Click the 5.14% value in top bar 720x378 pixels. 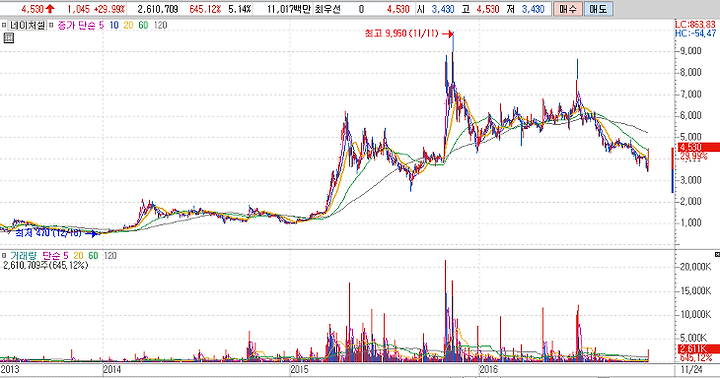[x=240, y=9]
